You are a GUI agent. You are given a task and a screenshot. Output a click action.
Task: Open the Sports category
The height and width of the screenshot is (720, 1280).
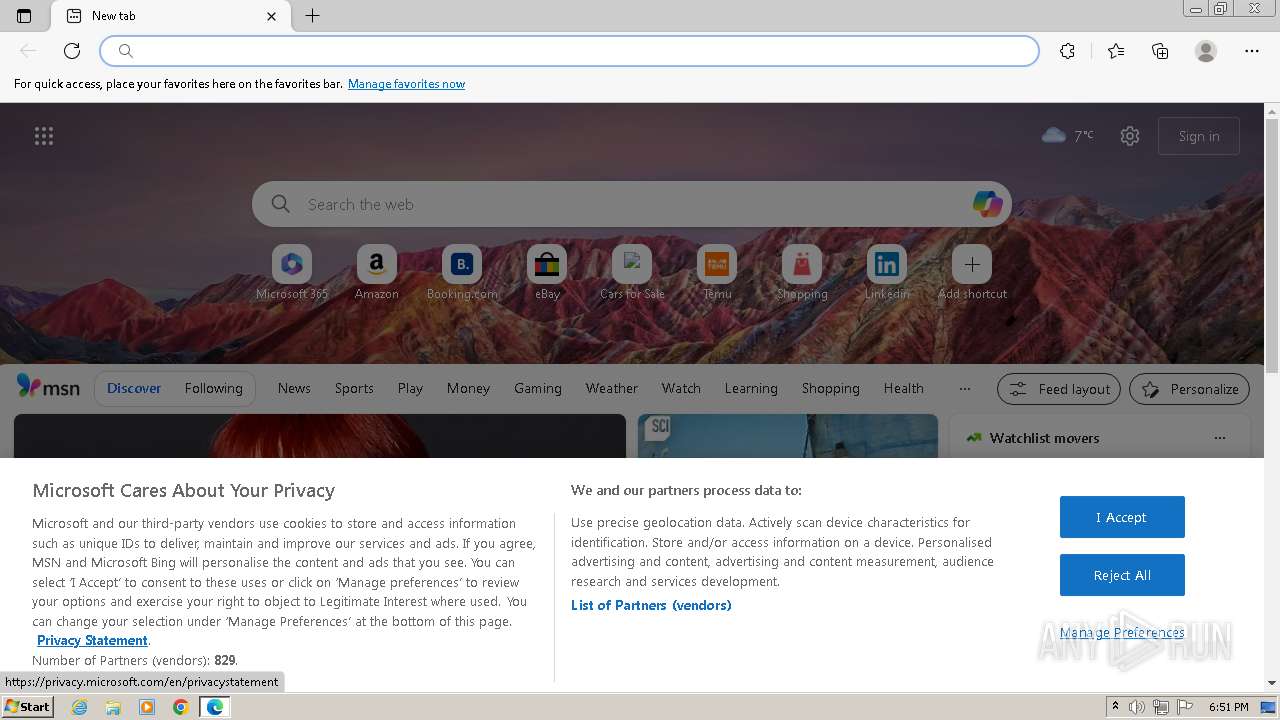tap(354, 388)
